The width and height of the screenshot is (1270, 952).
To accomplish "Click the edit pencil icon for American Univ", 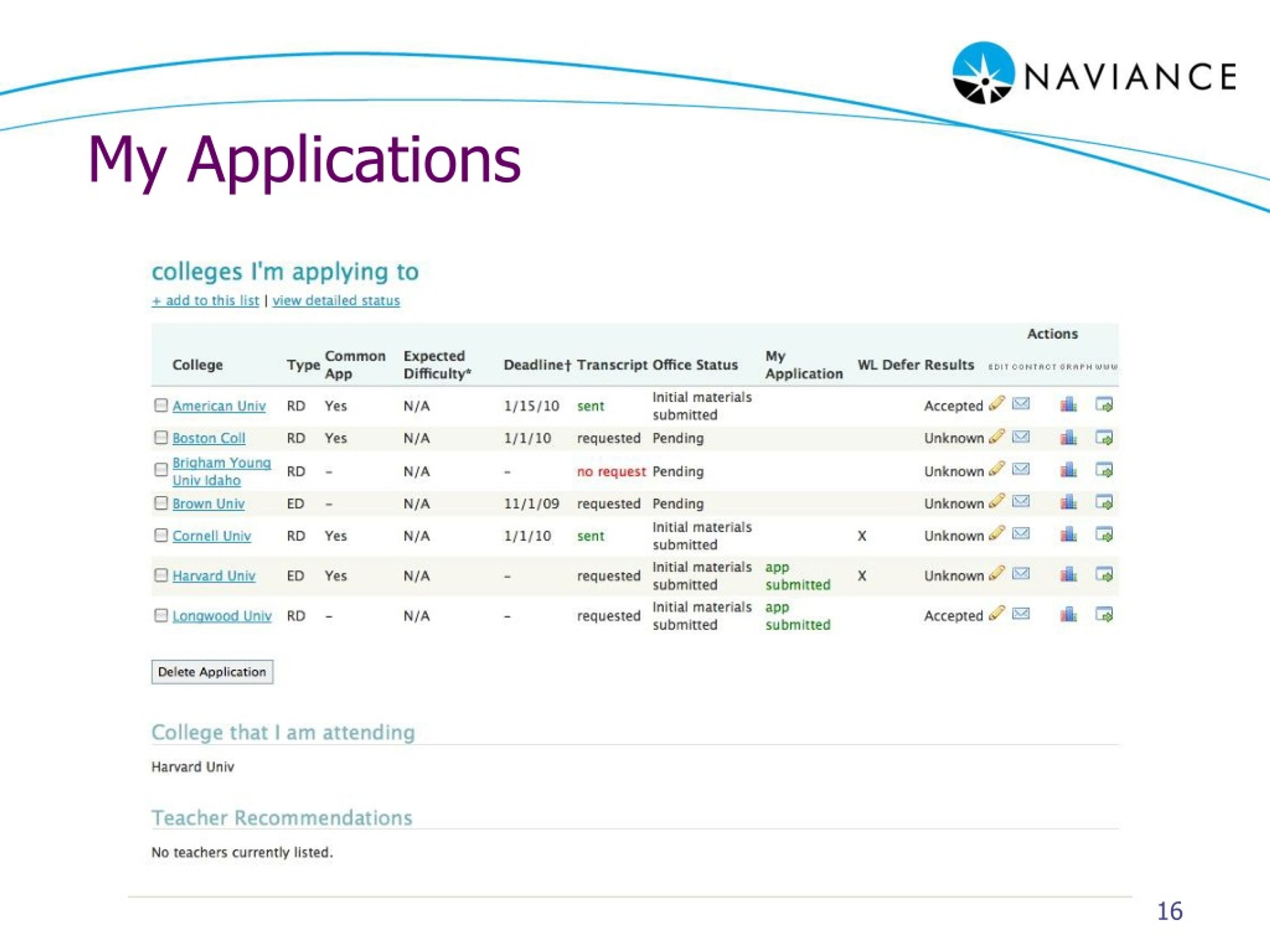I will point(997,404).
